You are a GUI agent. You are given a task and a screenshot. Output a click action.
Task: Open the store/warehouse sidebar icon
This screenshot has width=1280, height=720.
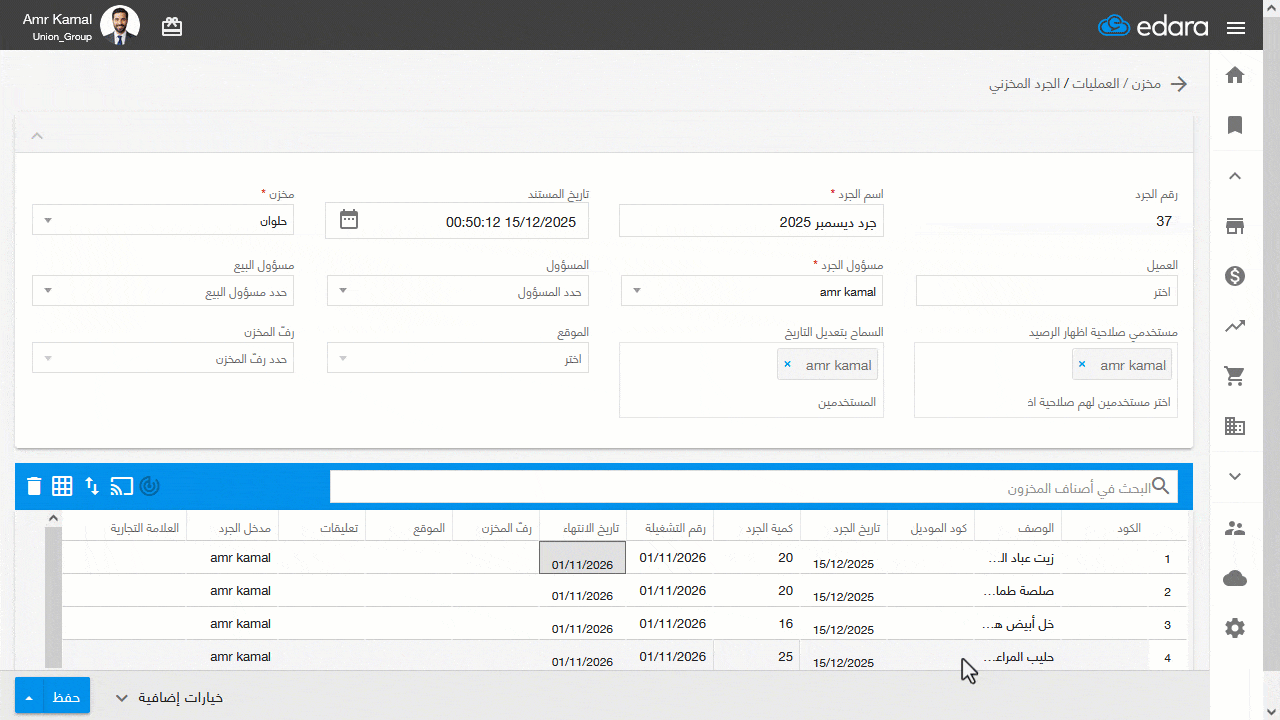[x=1235, y=226]
